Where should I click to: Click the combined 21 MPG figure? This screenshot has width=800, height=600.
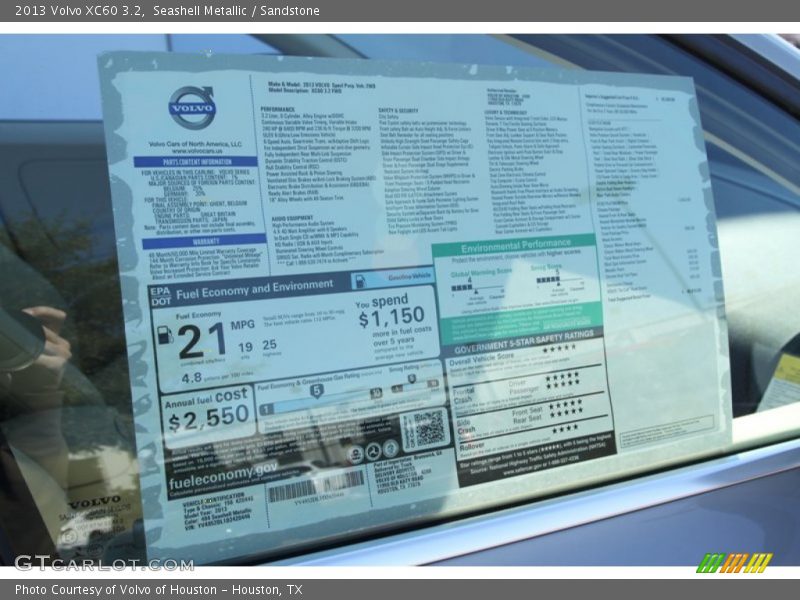tap(202, 340)
